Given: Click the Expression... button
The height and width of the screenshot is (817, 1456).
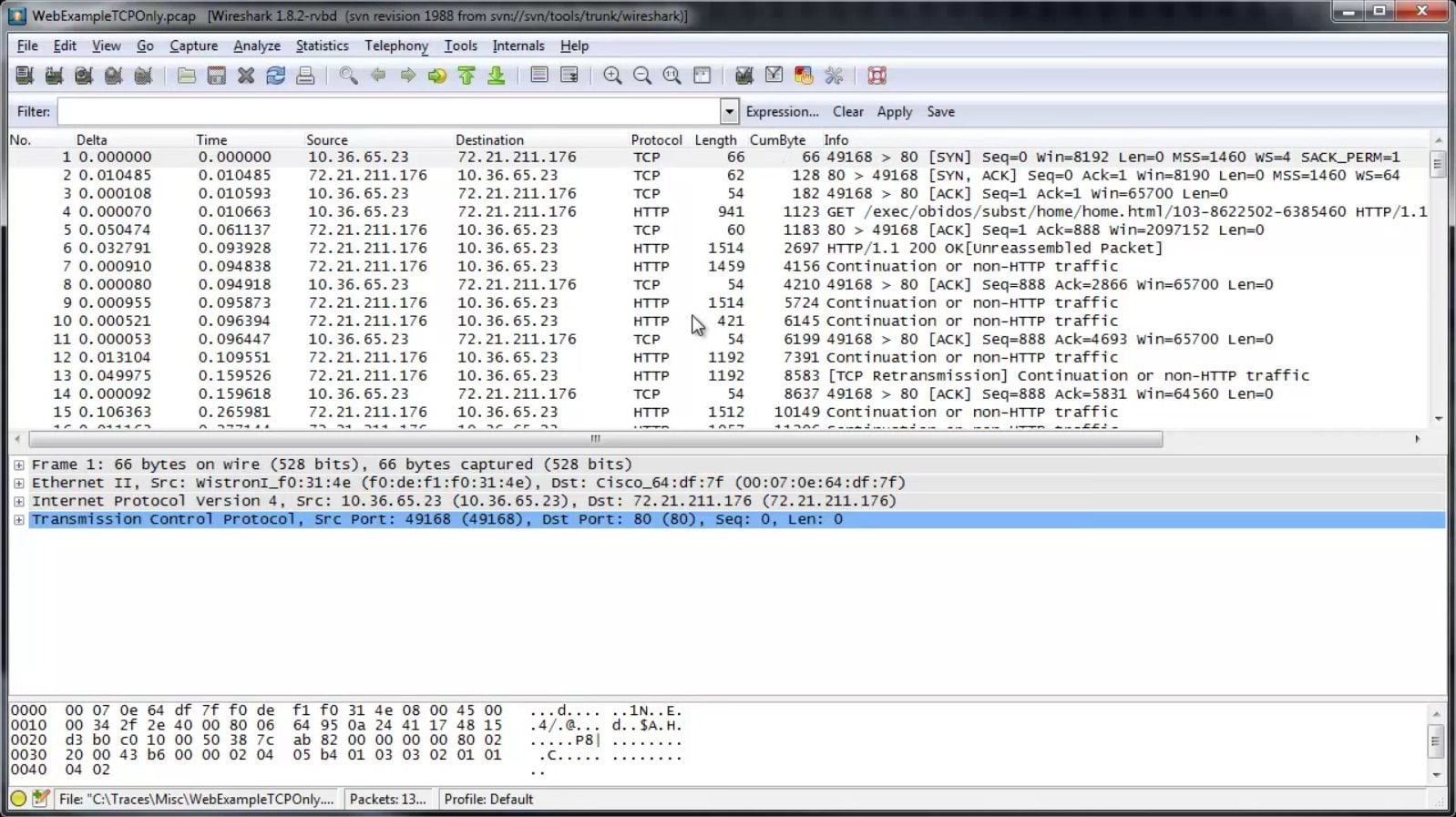Looking at the screenshot, I should pyautogui.click(x=782, y=112).
